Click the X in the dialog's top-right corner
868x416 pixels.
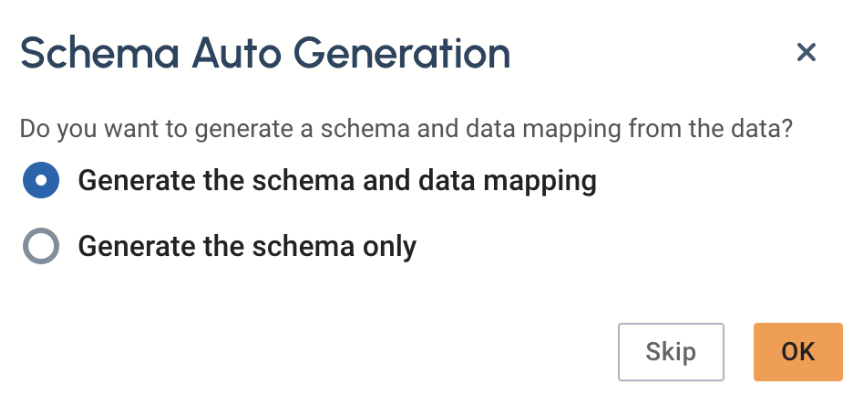tap(806, 53)
